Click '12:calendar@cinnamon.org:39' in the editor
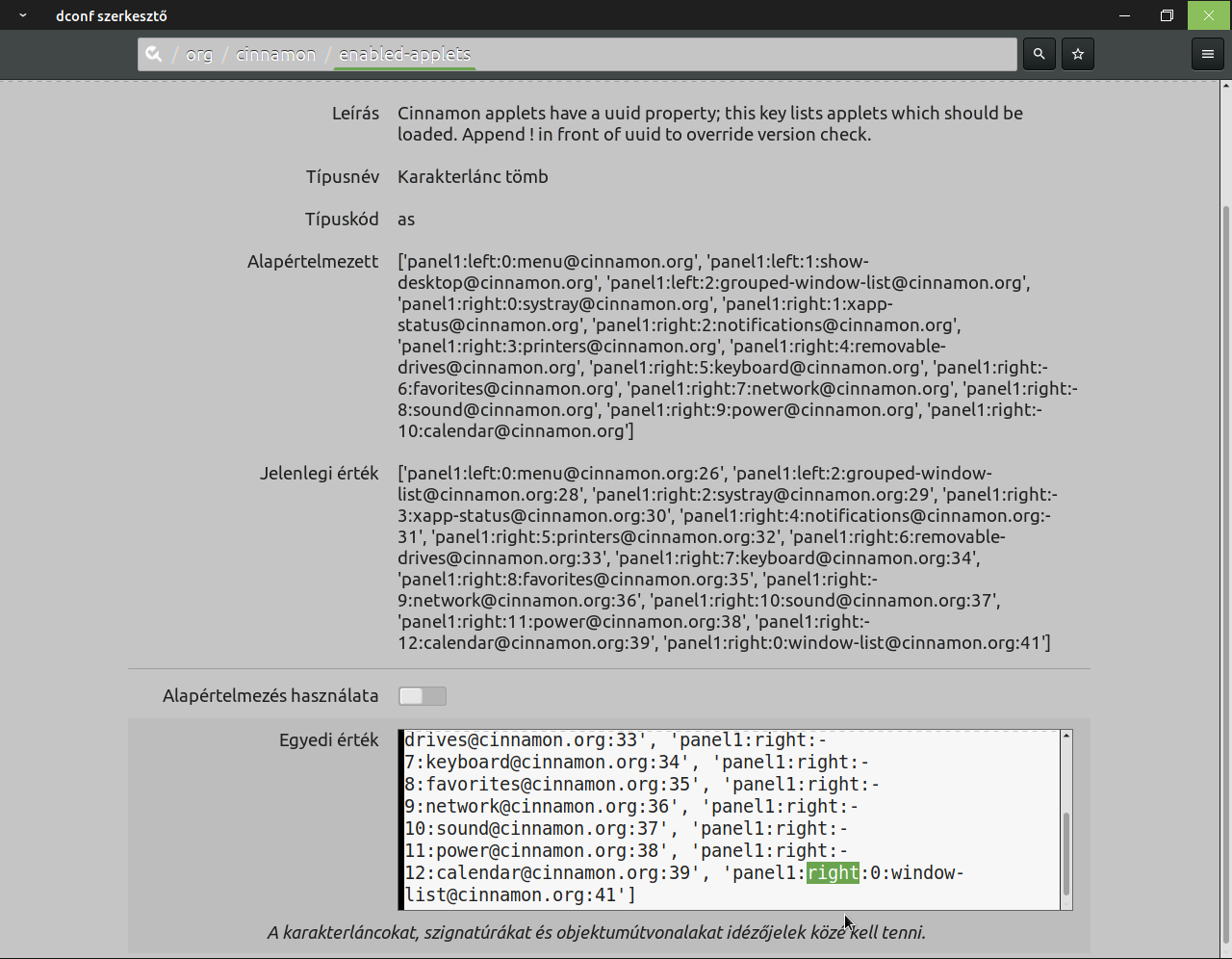1232x959 pixels. pos(548,873)
